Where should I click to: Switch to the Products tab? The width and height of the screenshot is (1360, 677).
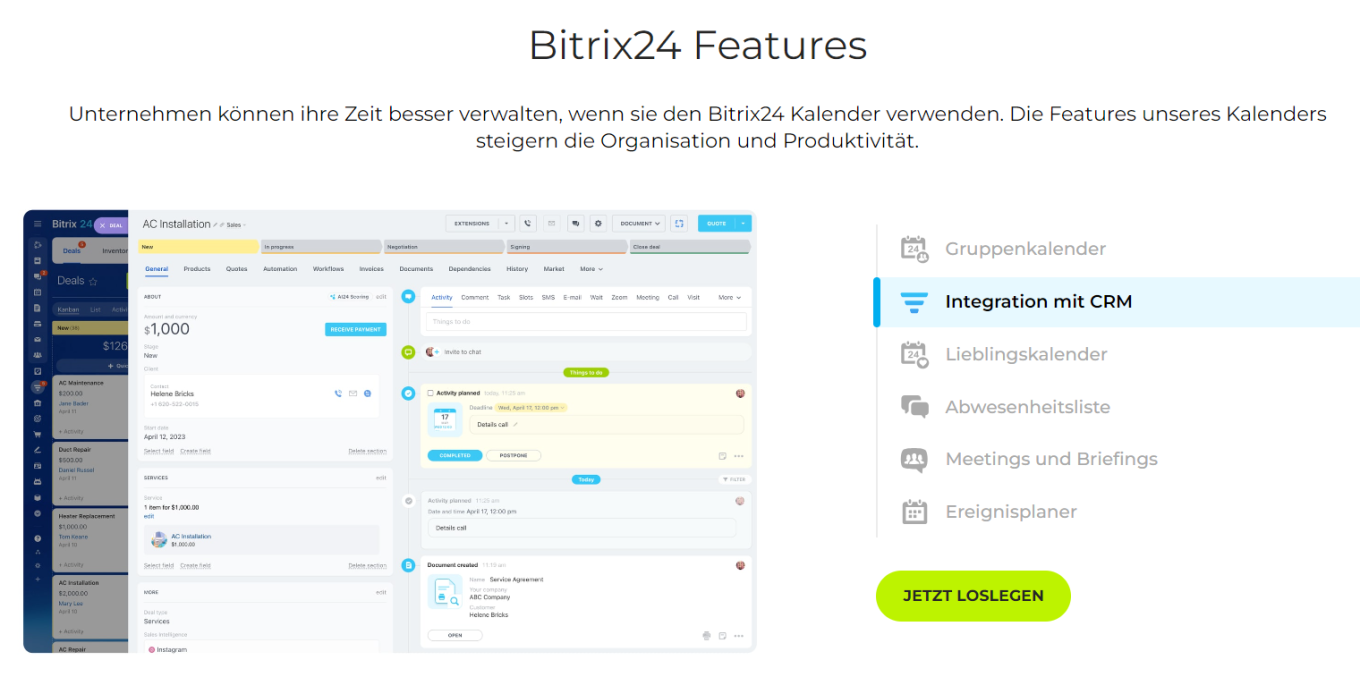[197, 269]
